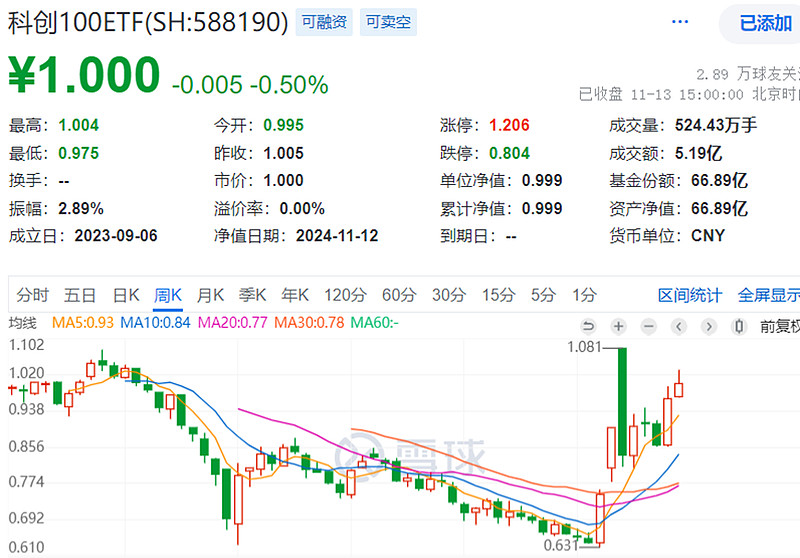
Task: Click the 科创100ETF(SH:588190) title
Action: [148, 22]
